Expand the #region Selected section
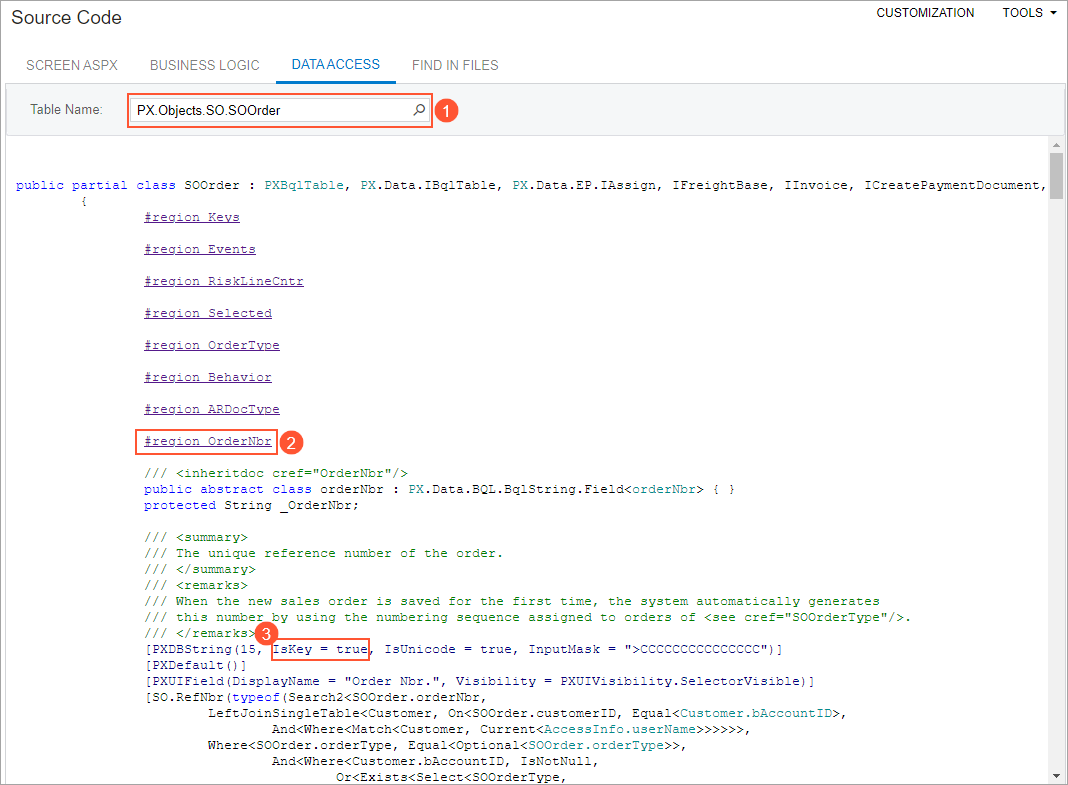1068x785 pixels. (x=208, y=313)
